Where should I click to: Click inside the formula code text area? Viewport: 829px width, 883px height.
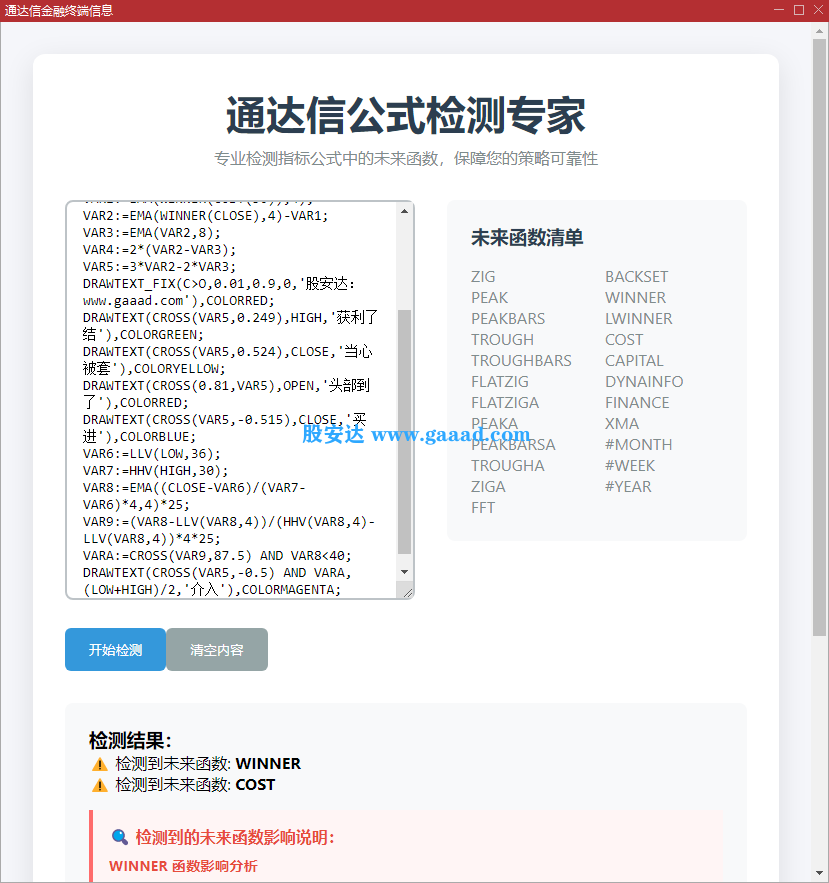tap(231, 400)
